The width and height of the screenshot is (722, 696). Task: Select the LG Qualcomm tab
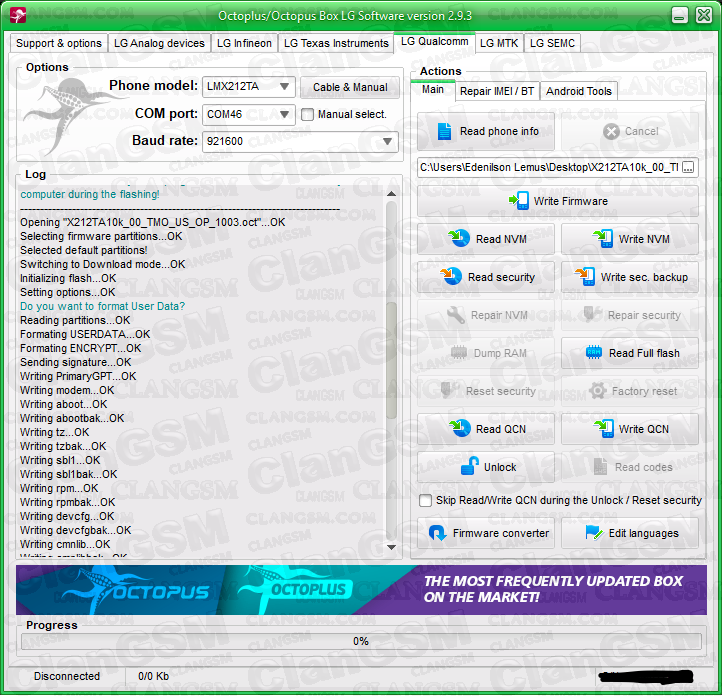(x=434, y=41)
